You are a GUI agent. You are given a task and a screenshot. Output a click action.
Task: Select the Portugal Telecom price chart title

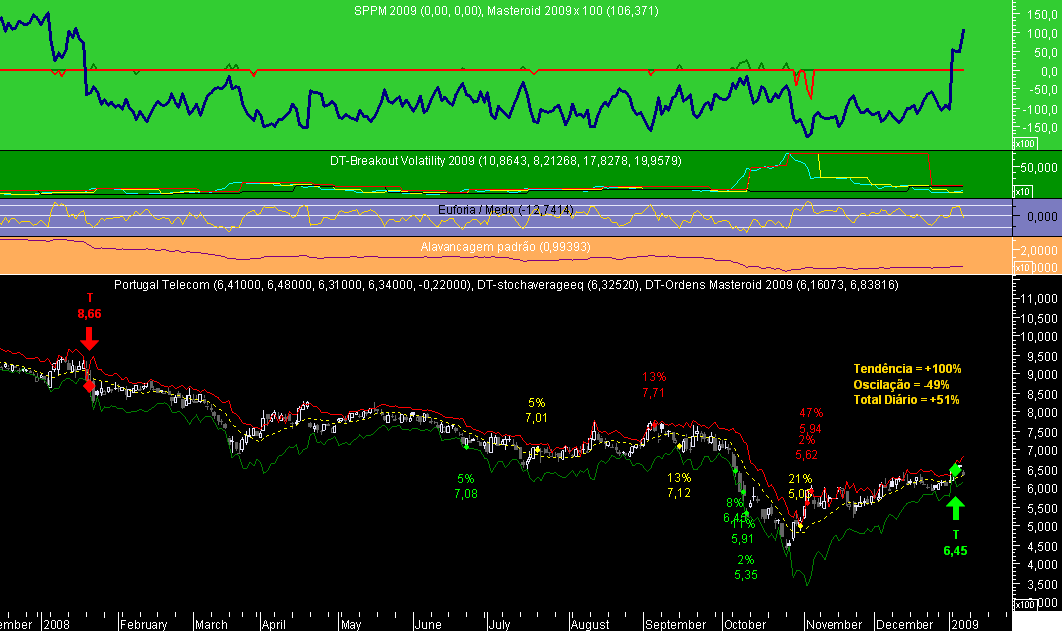(x=506, y=285)
